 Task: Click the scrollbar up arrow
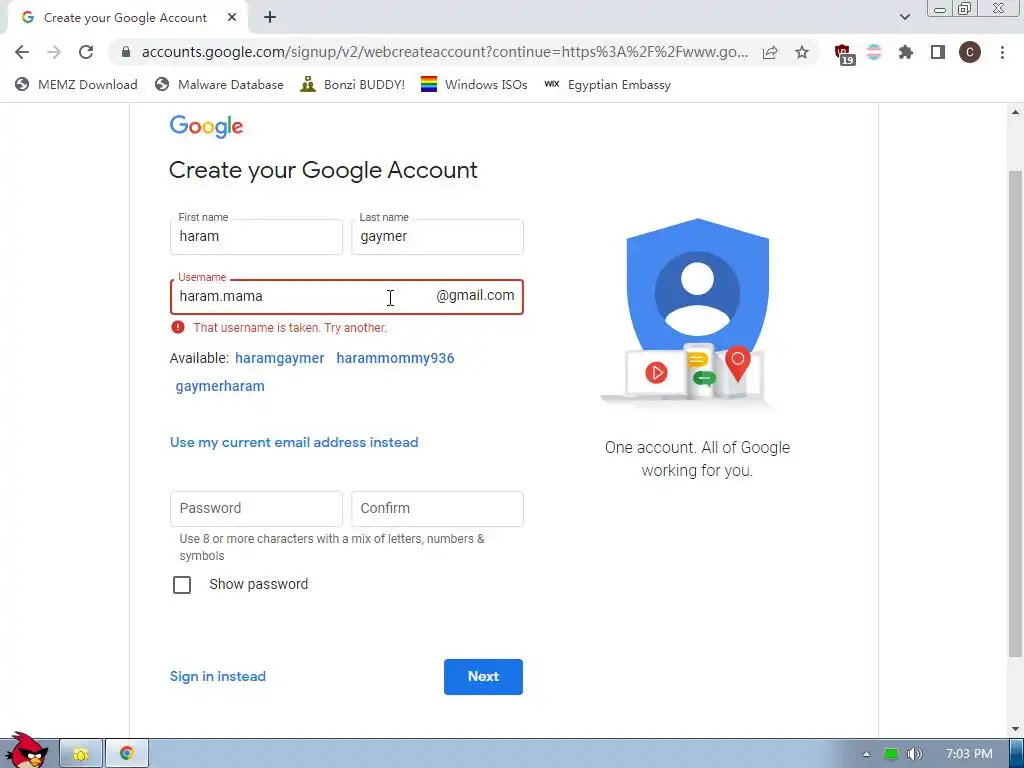1015,112
